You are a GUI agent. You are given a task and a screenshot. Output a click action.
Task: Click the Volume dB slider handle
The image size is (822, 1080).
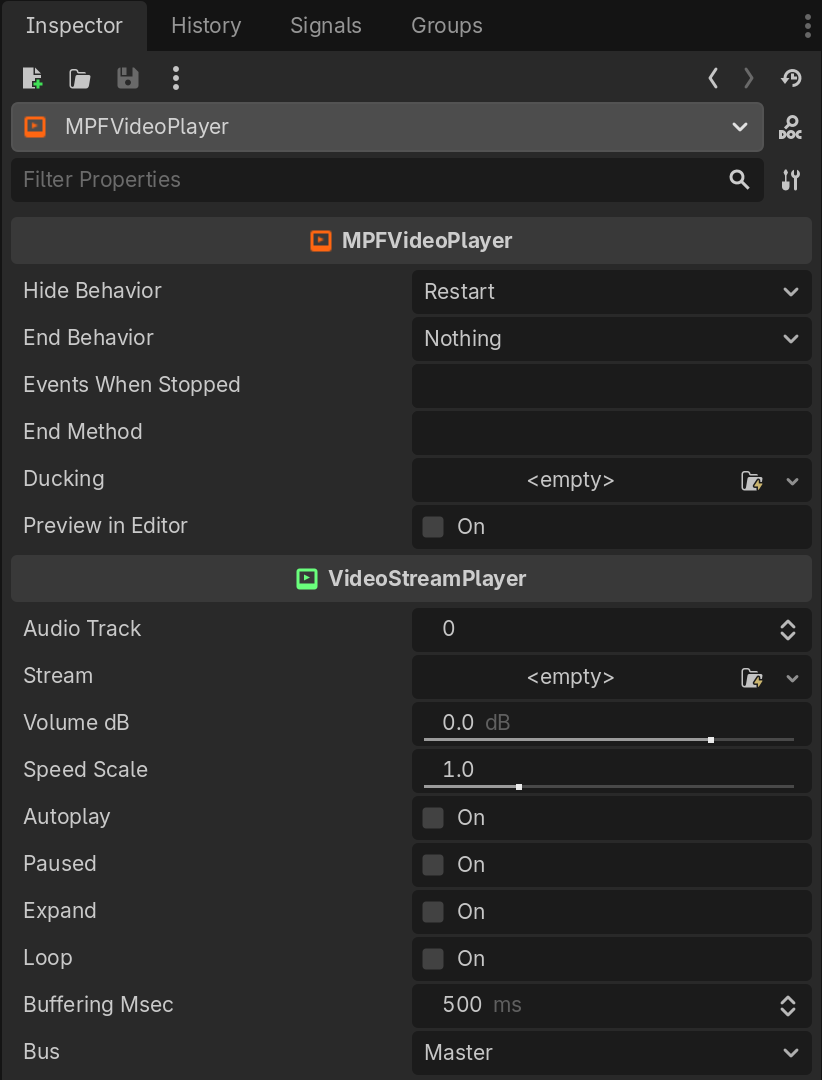point(710,740)
